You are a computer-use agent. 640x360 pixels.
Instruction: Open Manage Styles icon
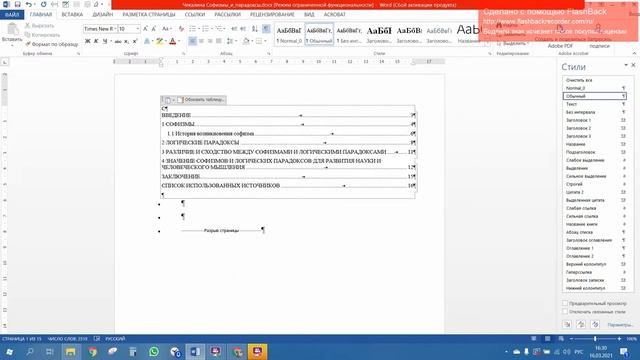[x=595, y=324]
